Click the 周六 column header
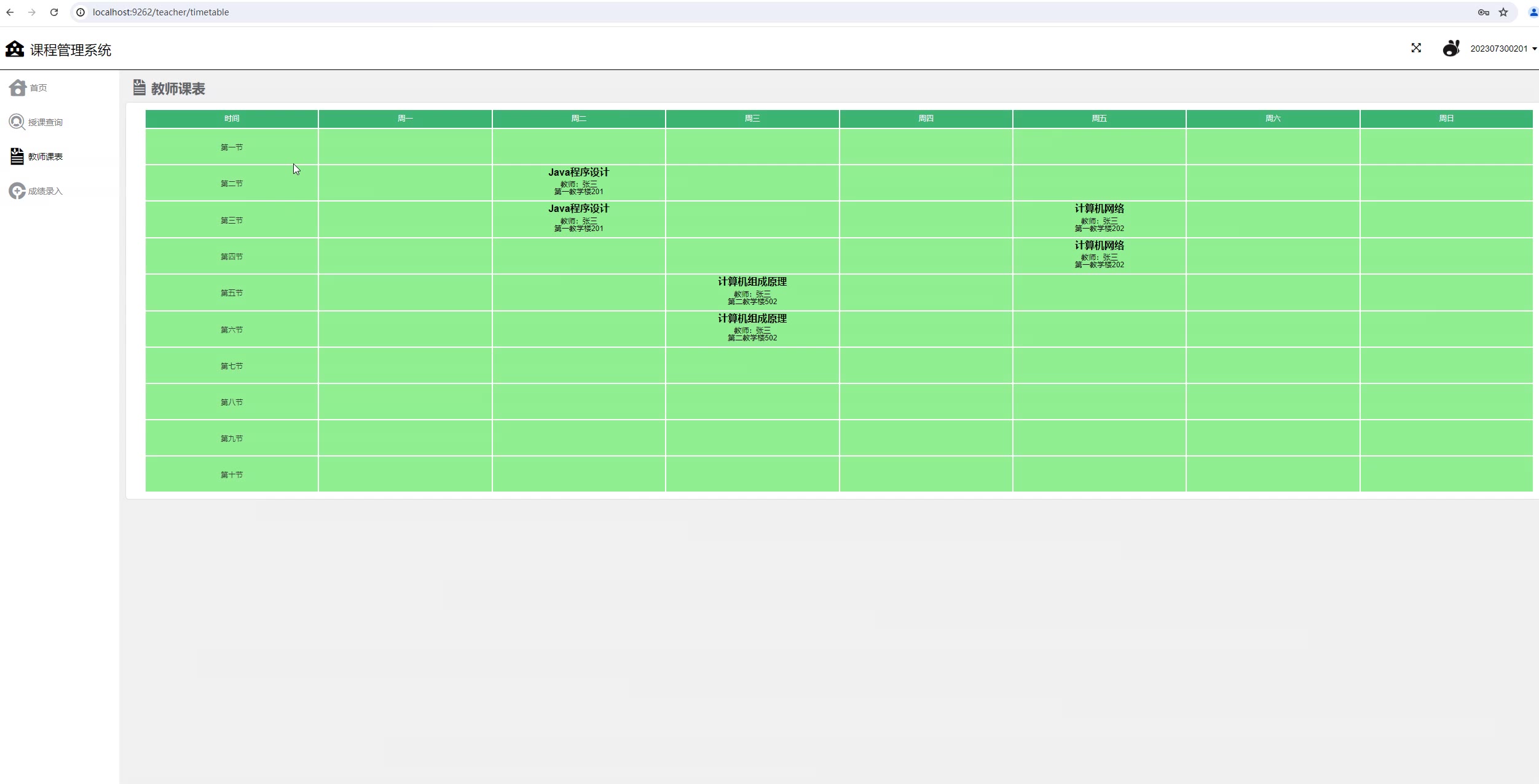This screenshot has height=784, width=1539. click(x=1273, y=119)
